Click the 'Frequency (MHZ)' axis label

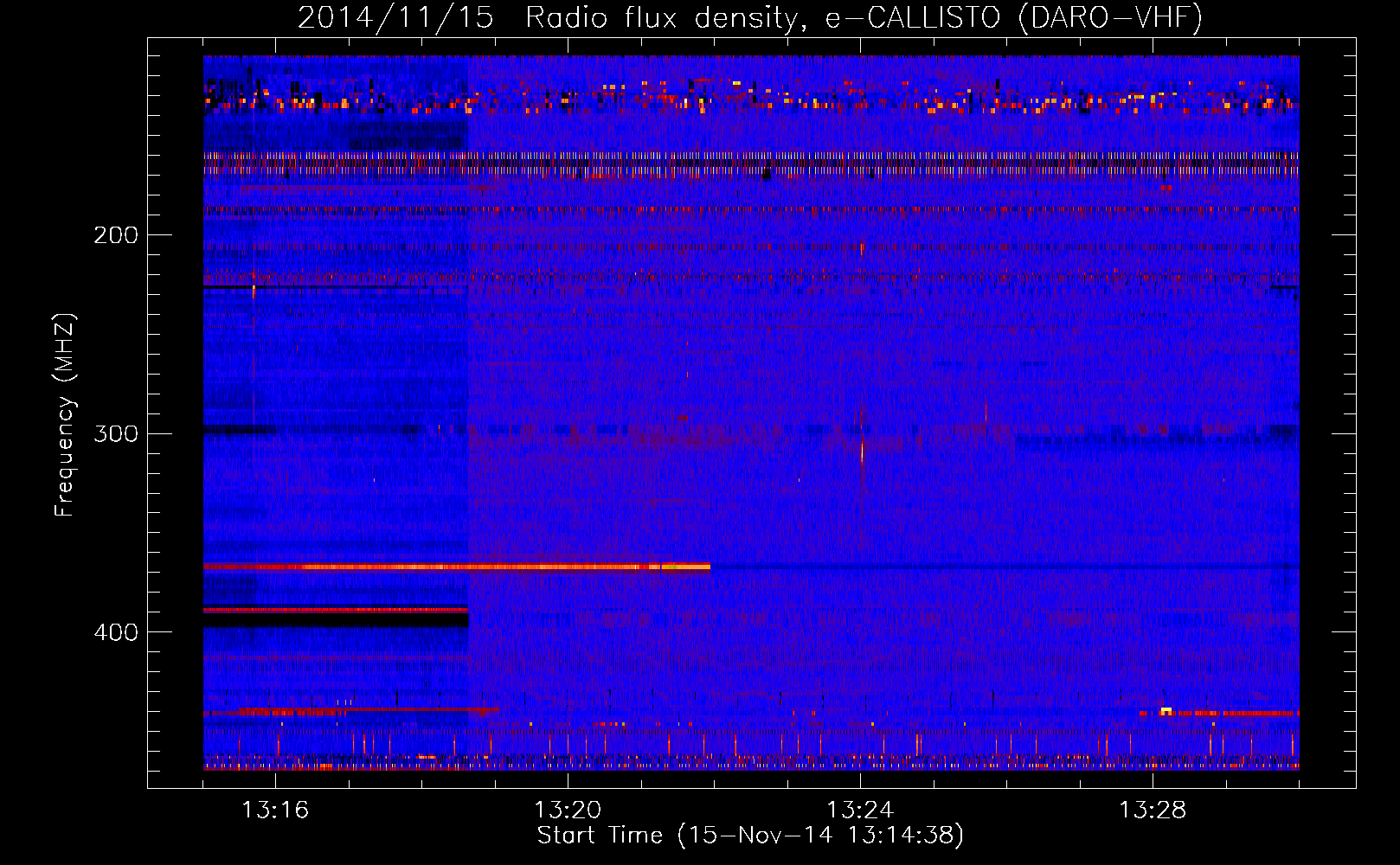65,414
